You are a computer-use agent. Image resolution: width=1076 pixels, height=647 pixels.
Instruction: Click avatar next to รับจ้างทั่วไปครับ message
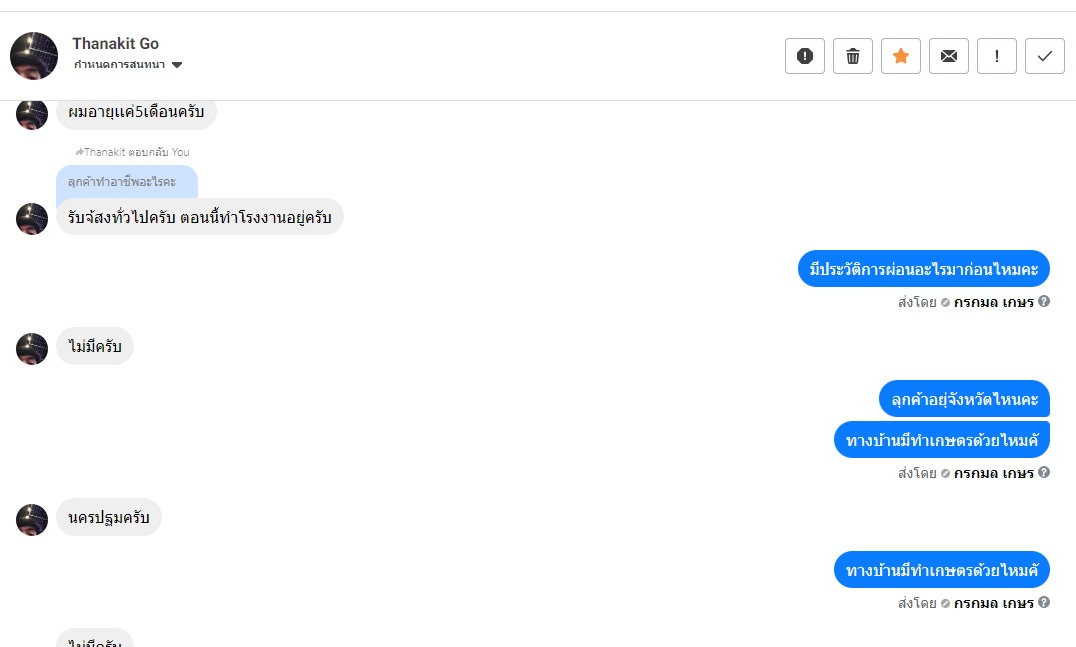[x=32, y=219]
